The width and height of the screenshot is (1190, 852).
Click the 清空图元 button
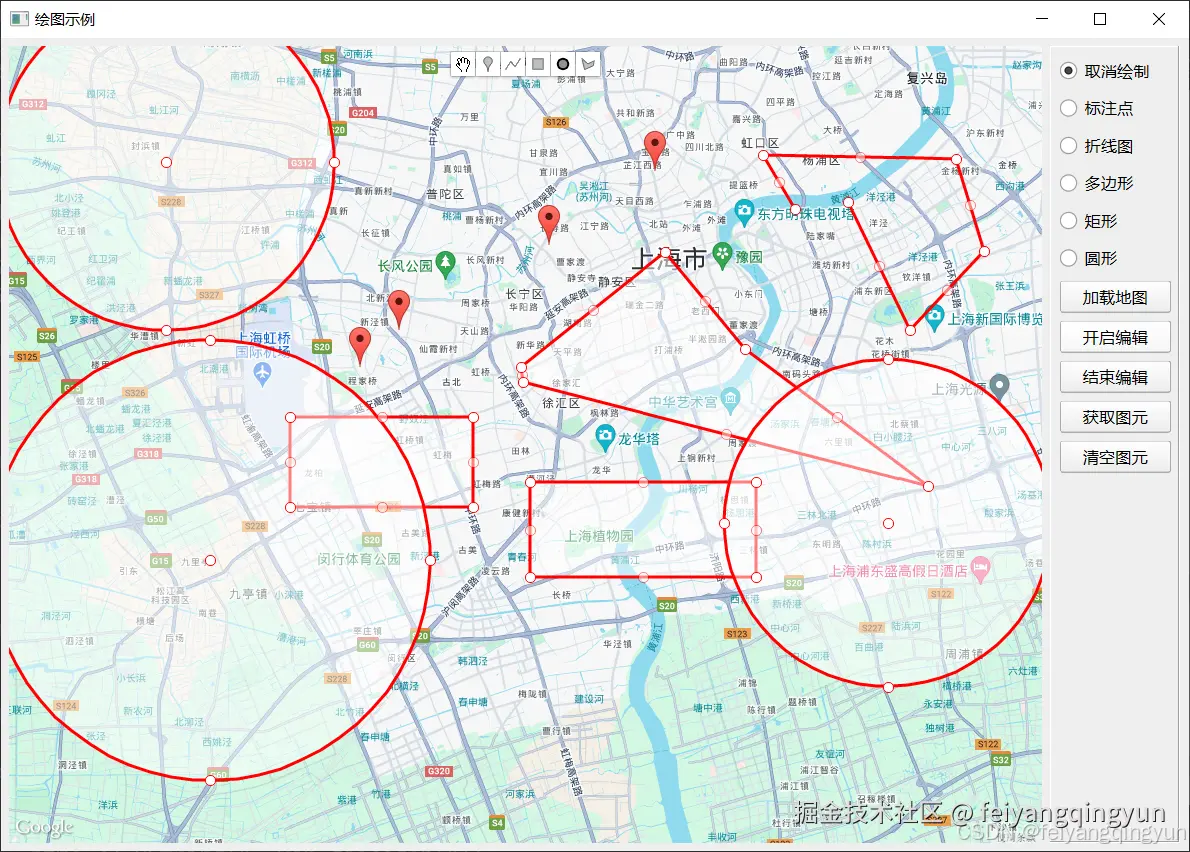1115,457
